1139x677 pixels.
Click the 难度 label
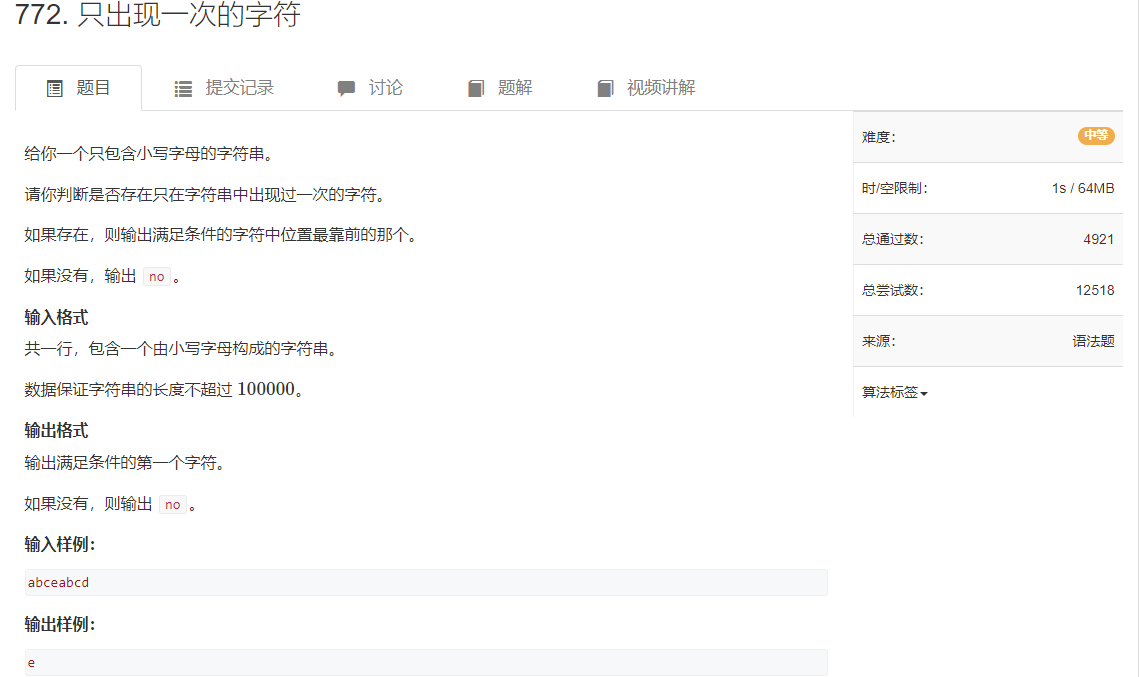tap(879, 137)
